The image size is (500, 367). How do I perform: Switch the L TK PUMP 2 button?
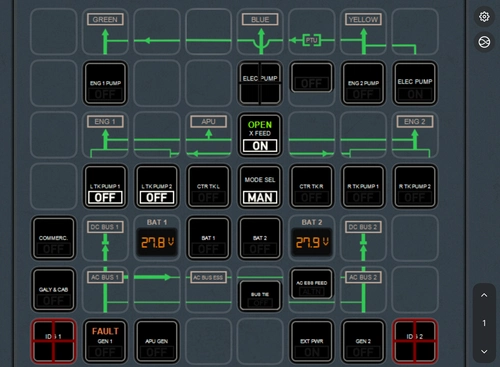(157, 187)
